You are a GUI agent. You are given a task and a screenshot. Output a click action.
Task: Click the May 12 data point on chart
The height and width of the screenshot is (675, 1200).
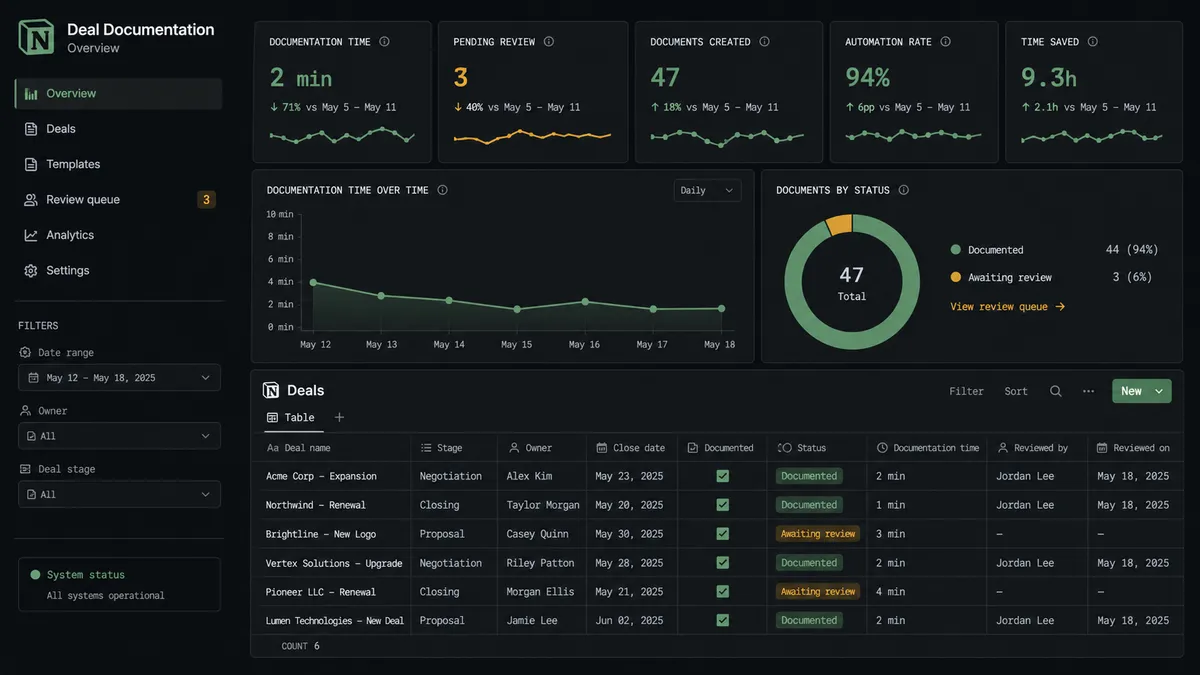[x=313, y=283]
